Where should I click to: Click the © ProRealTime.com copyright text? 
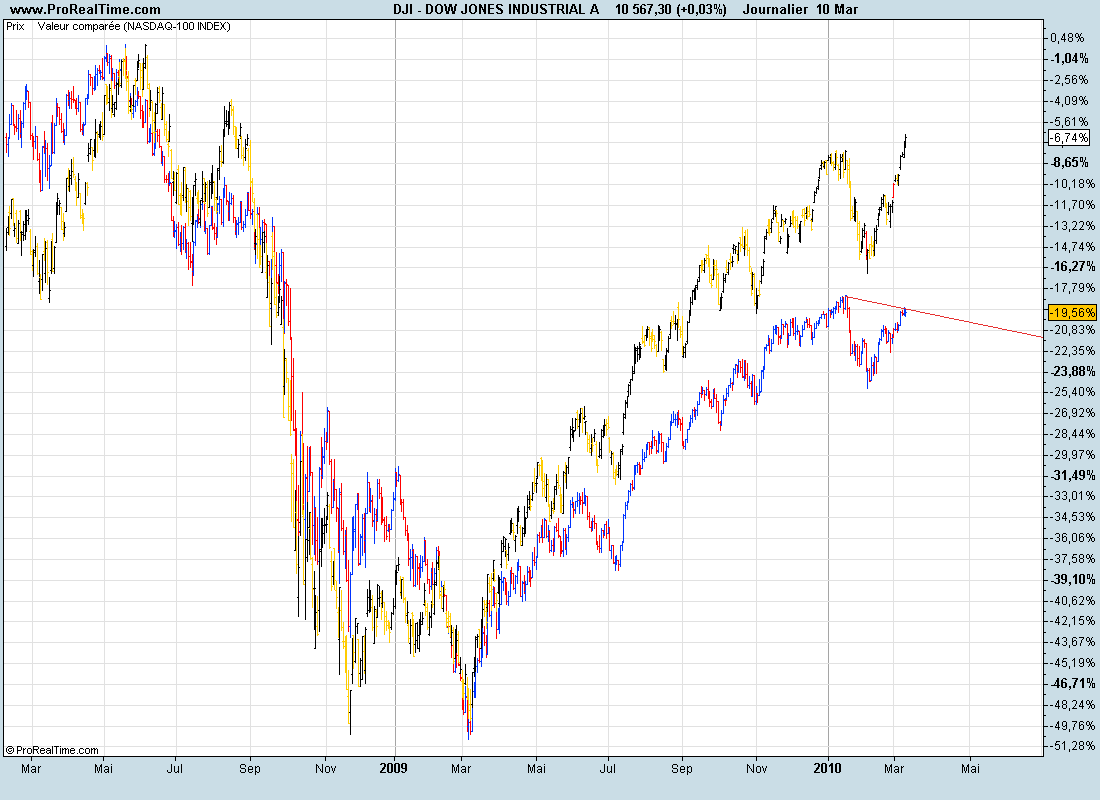(x=52, y=750)
